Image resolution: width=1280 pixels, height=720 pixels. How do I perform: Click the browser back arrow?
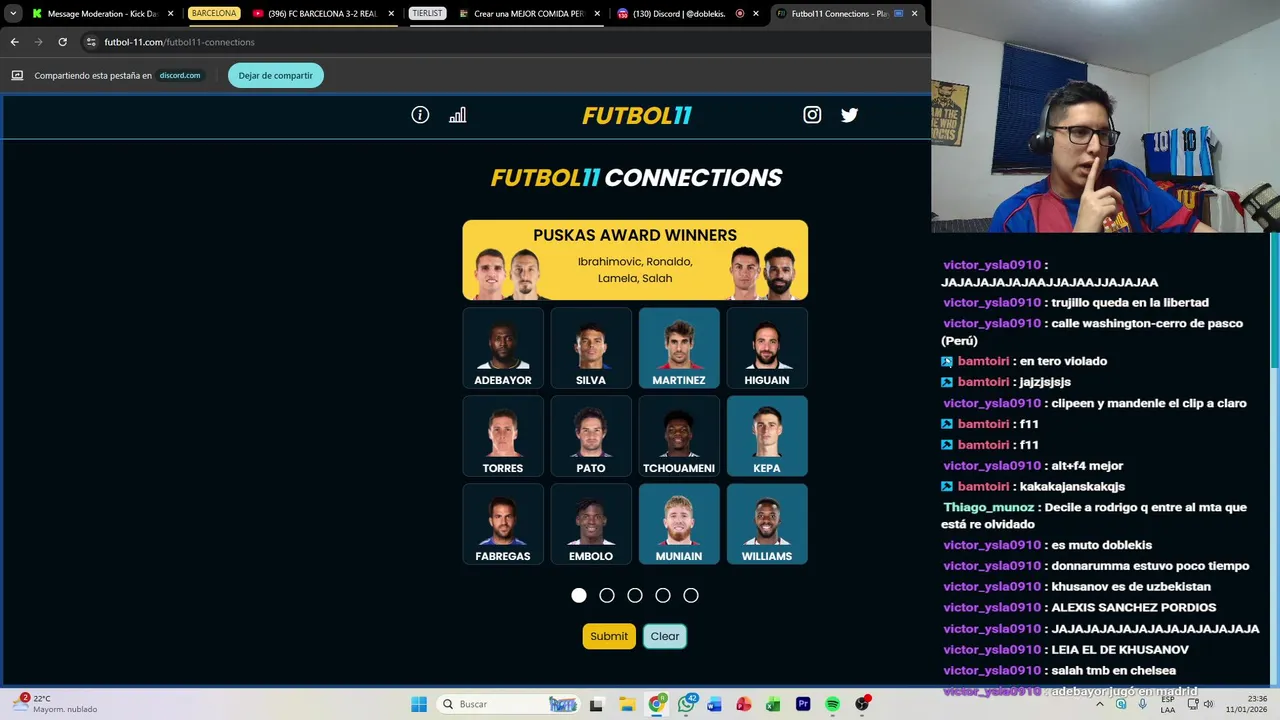click(x=14, y=42)
